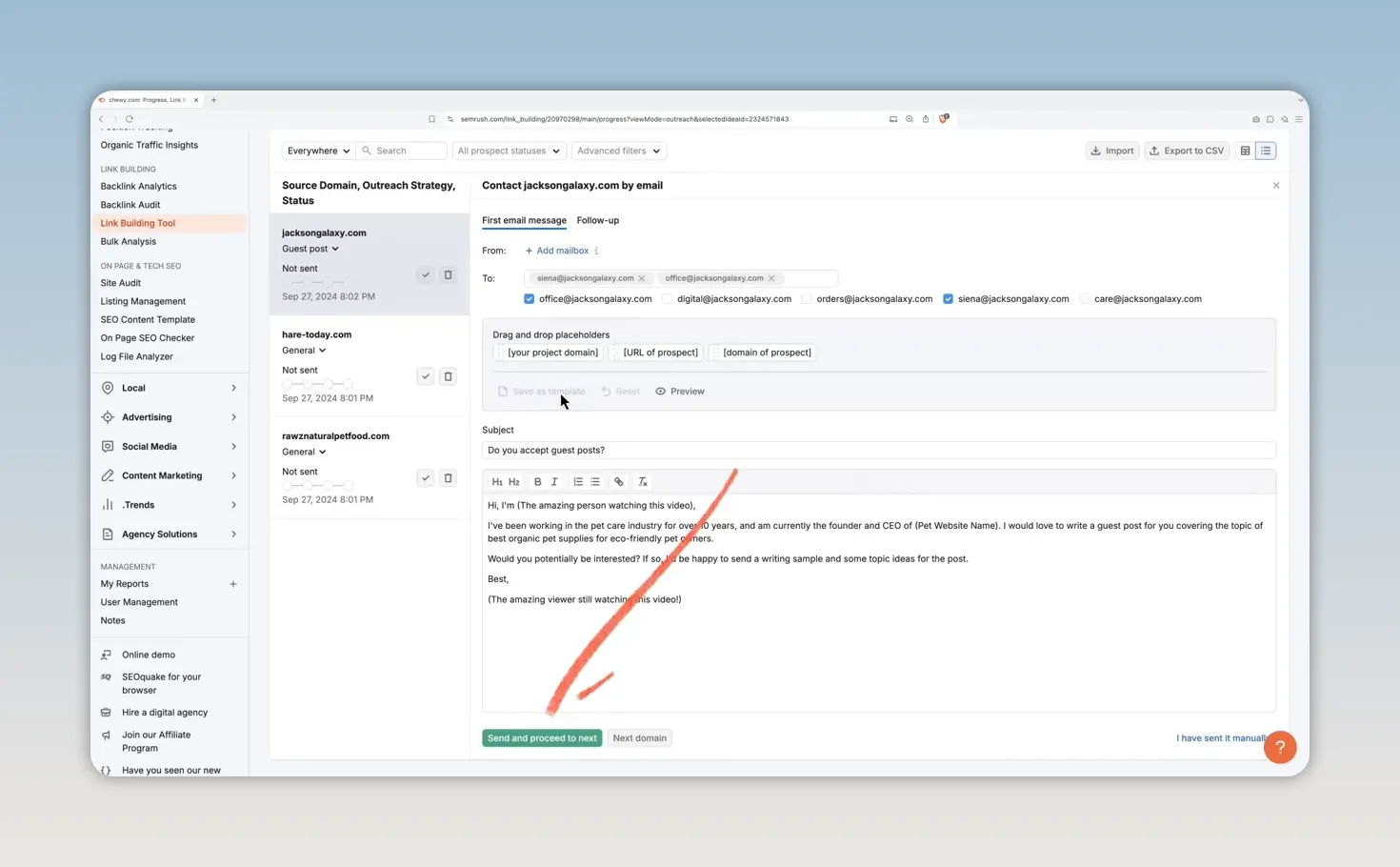1400x867 pixels.
Task: Change Guest post strategy for jacksongalaxy.com
Action: pyautogui.click(x=310, y=249)
